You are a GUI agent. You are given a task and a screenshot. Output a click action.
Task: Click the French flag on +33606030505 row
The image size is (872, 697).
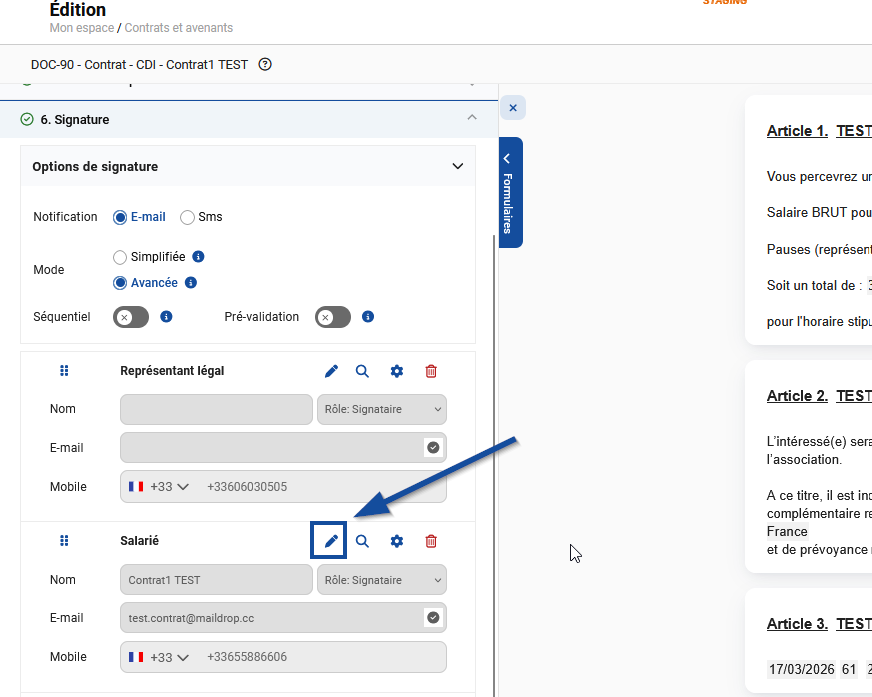click(136, 487)
